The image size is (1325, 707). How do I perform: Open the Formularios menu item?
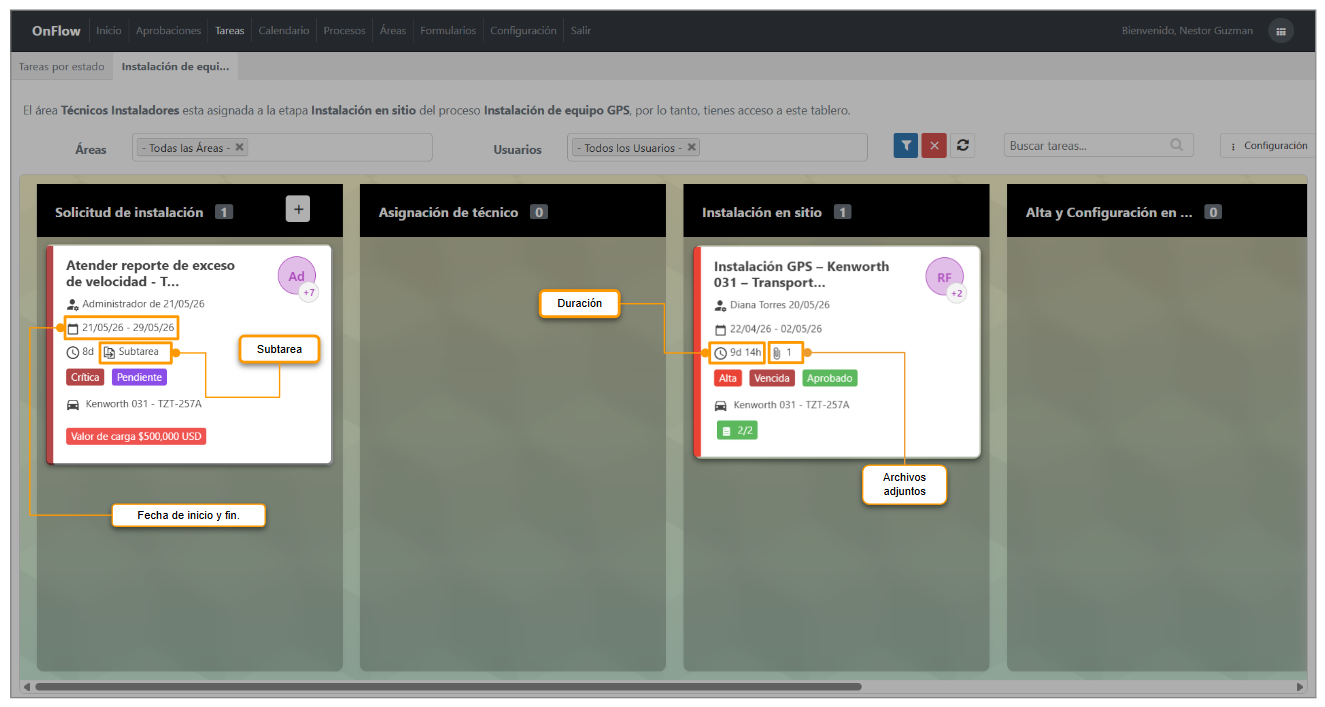click(x=448, y=31)
